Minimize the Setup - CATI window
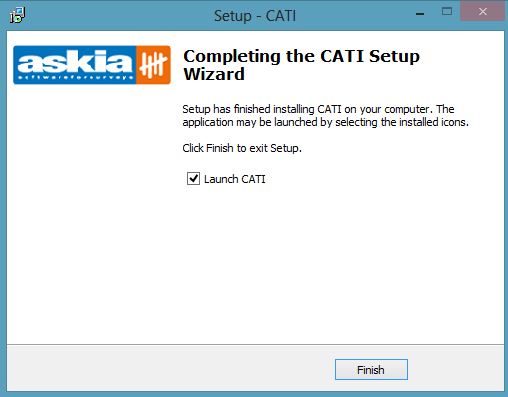The width and height of the screenshot is (508, 397). [420, 14]
